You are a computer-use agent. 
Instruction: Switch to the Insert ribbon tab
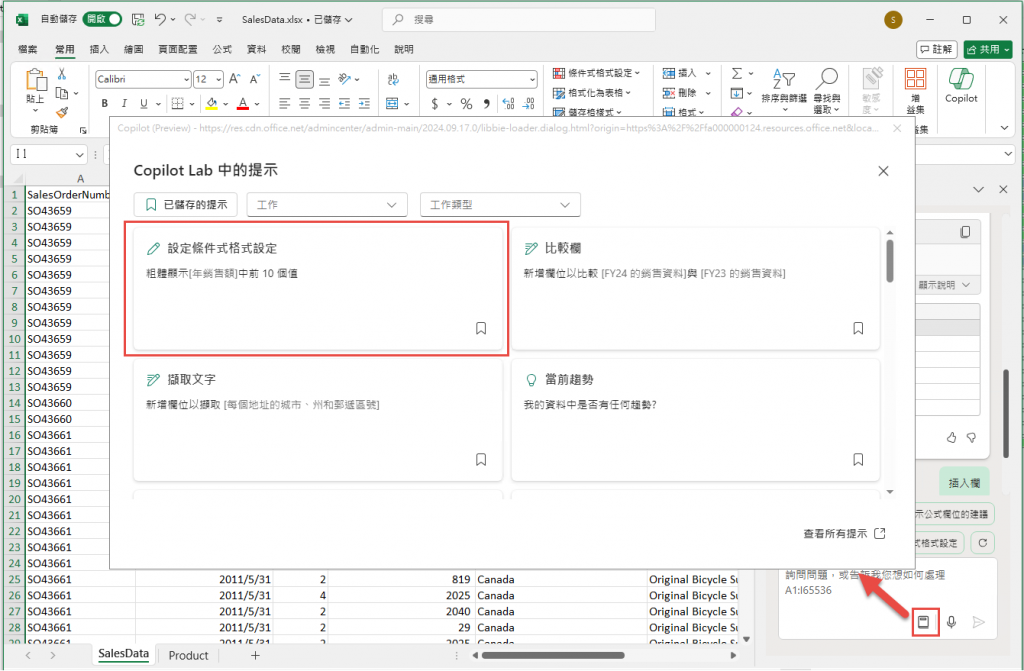click(99, 49)
